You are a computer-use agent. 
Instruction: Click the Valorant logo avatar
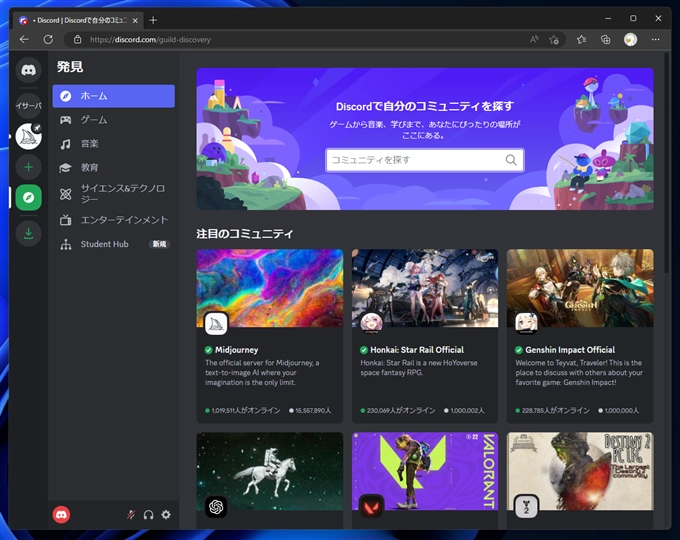point(371,506)
